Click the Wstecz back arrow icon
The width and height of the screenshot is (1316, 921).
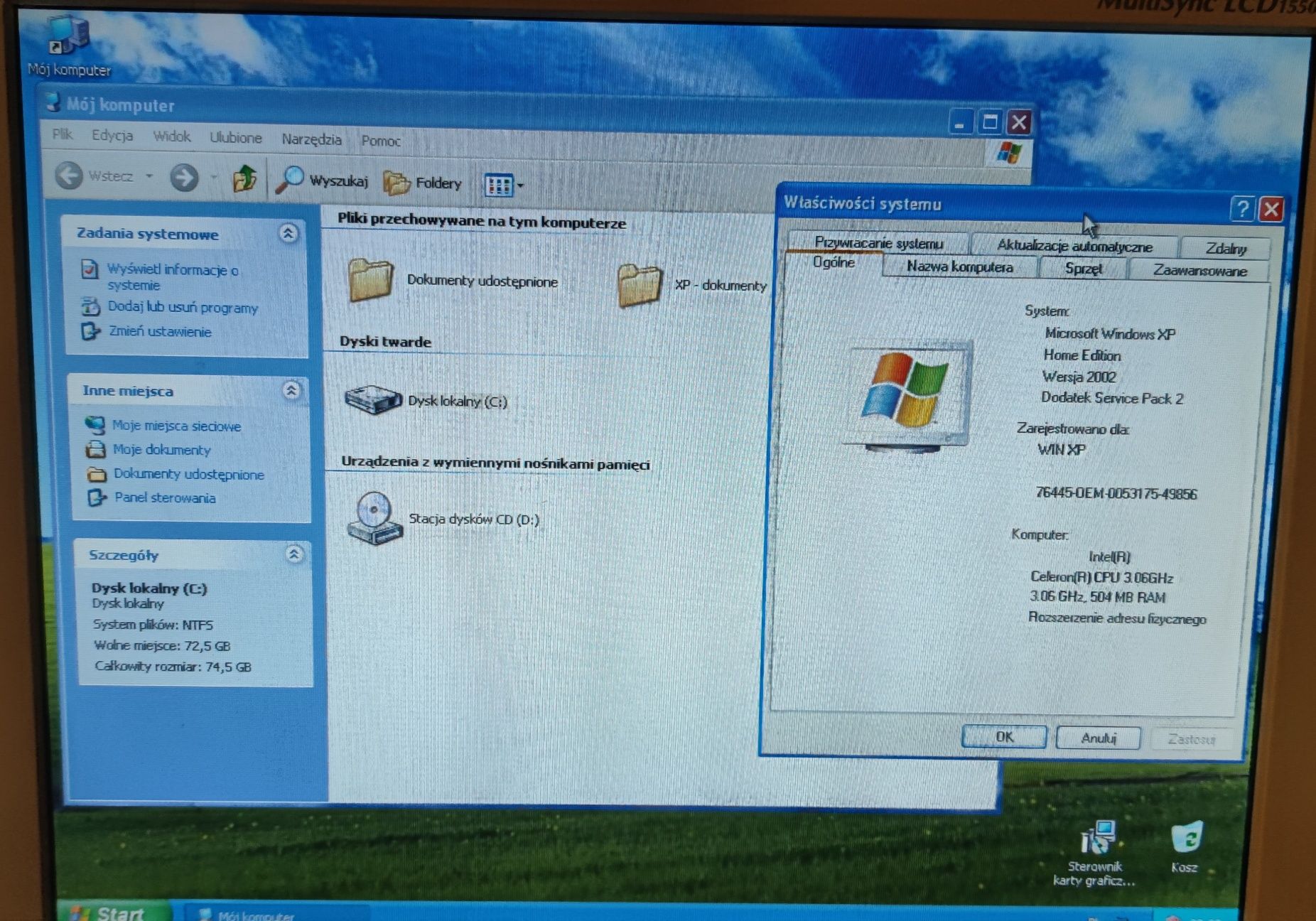coord(69,176)
